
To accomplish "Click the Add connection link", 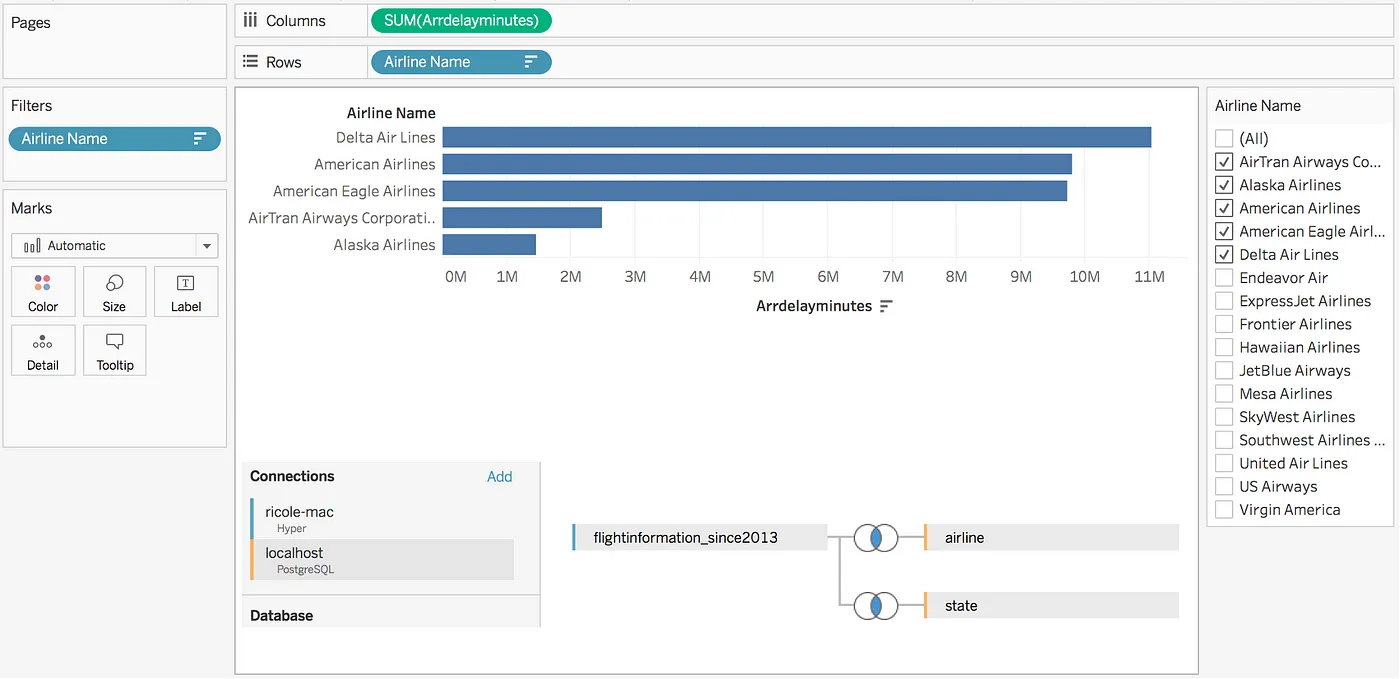I will point(499,477).
